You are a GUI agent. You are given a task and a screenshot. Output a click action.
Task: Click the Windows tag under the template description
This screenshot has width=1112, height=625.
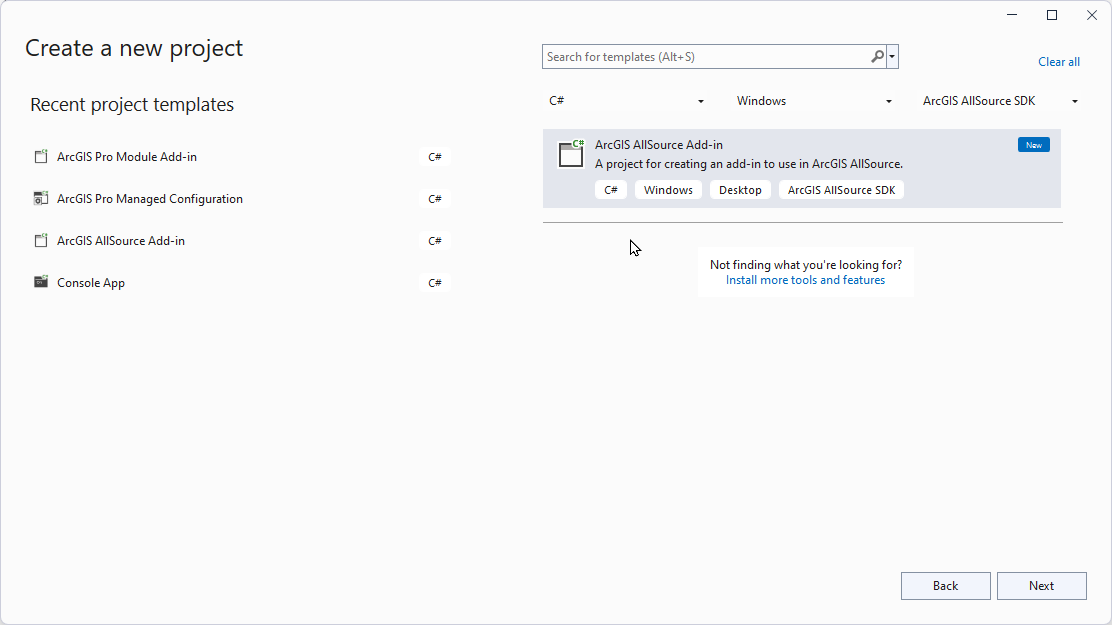point(668,189)
